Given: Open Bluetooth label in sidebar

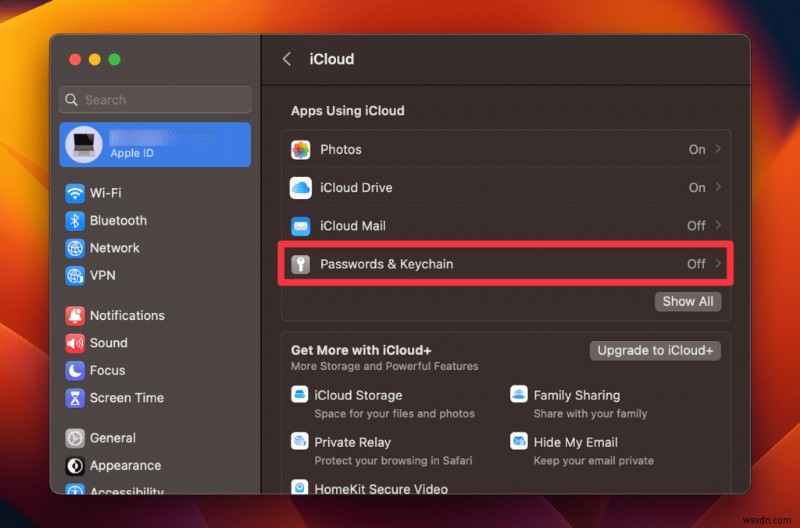Looking at the screenshot, I should [x=118, y=221].
